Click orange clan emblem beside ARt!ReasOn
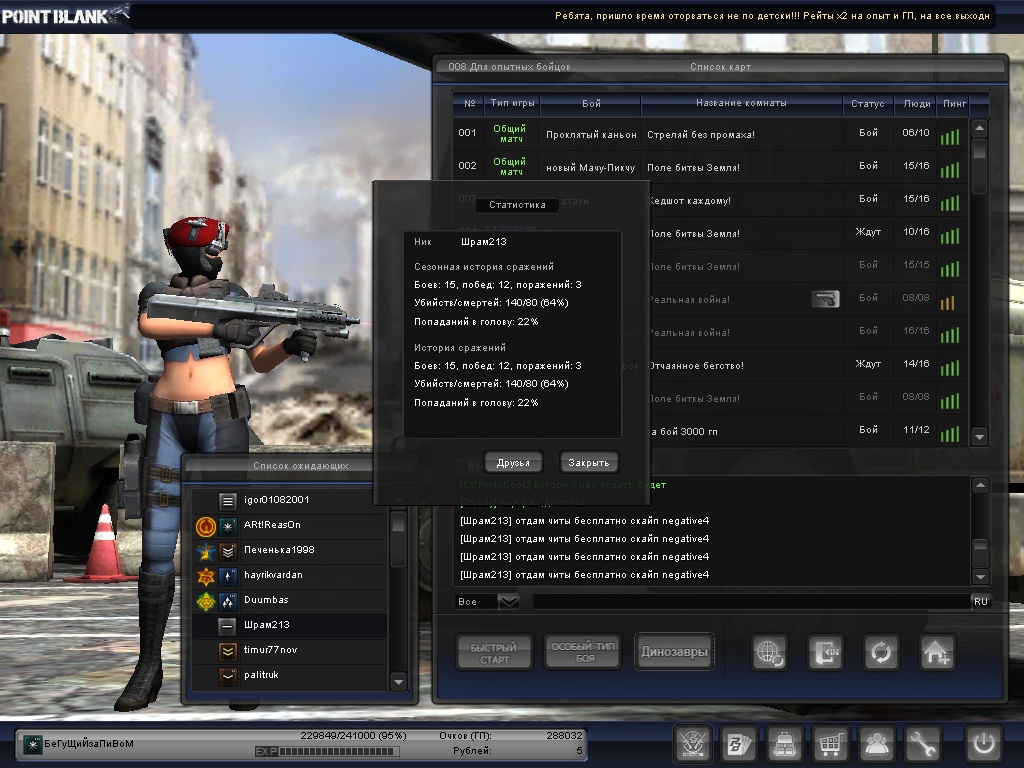The height and width of the screenshot is (768, 1024). [x=206, y=526]
